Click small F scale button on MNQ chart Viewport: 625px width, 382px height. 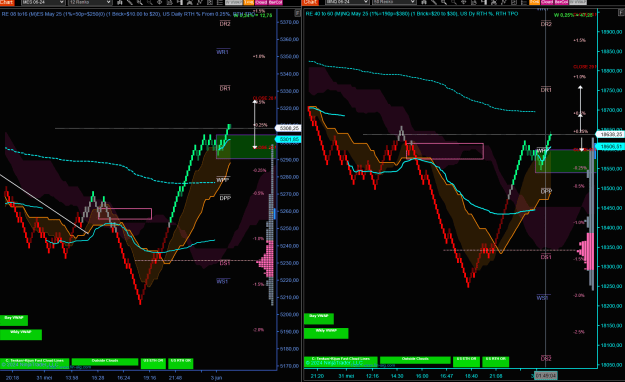pyautogui.click(x=621, y=13)
